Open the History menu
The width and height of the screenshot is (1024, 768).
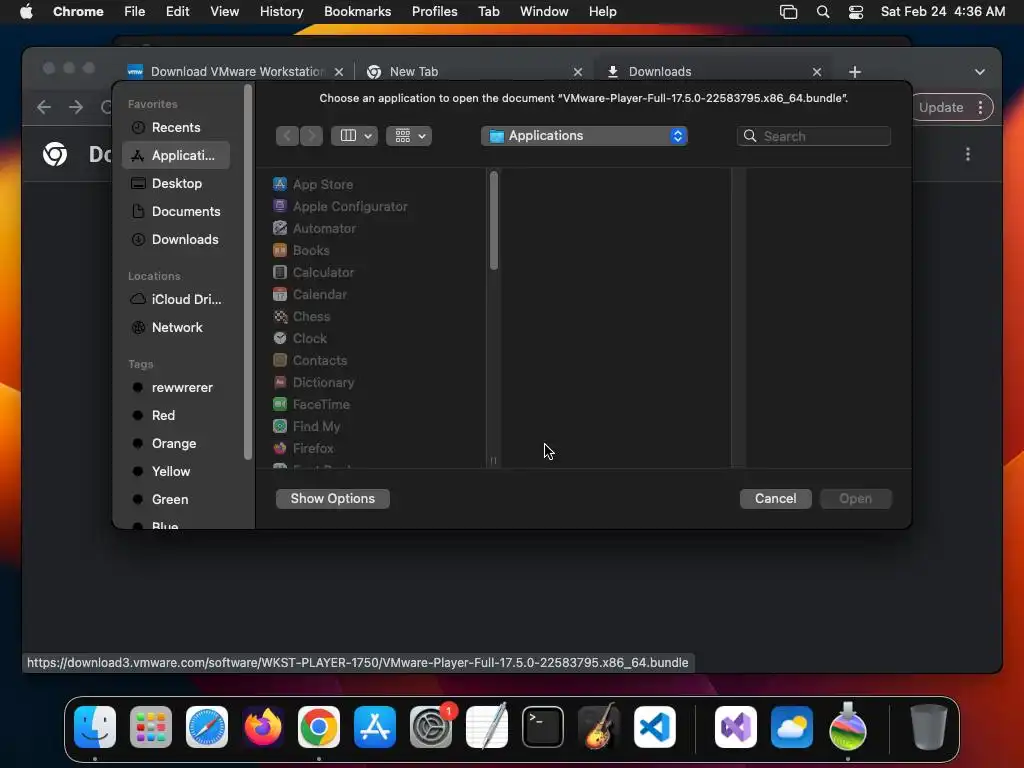pos(281,12)
